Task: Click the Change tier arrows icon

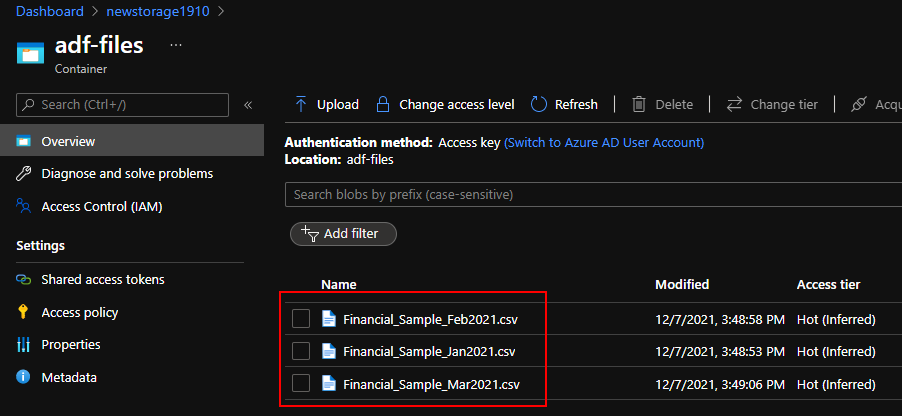Action: point(734,104)
